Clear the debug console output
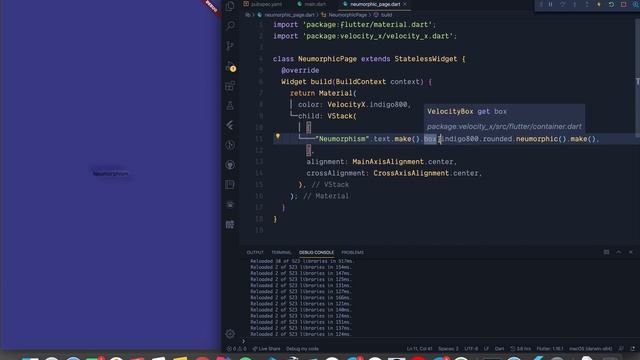This screenshot has height=360, width=640. 607,252
